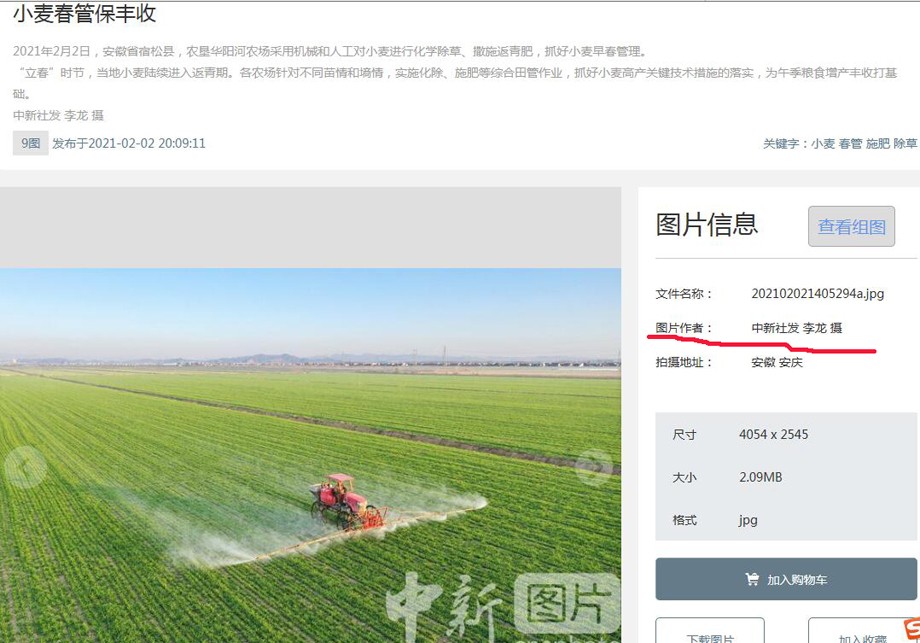This screenshot has height=643, width=920.
Task: Click the shopping cart icon on 加入购物车 button
Action: tap(751, 578)
